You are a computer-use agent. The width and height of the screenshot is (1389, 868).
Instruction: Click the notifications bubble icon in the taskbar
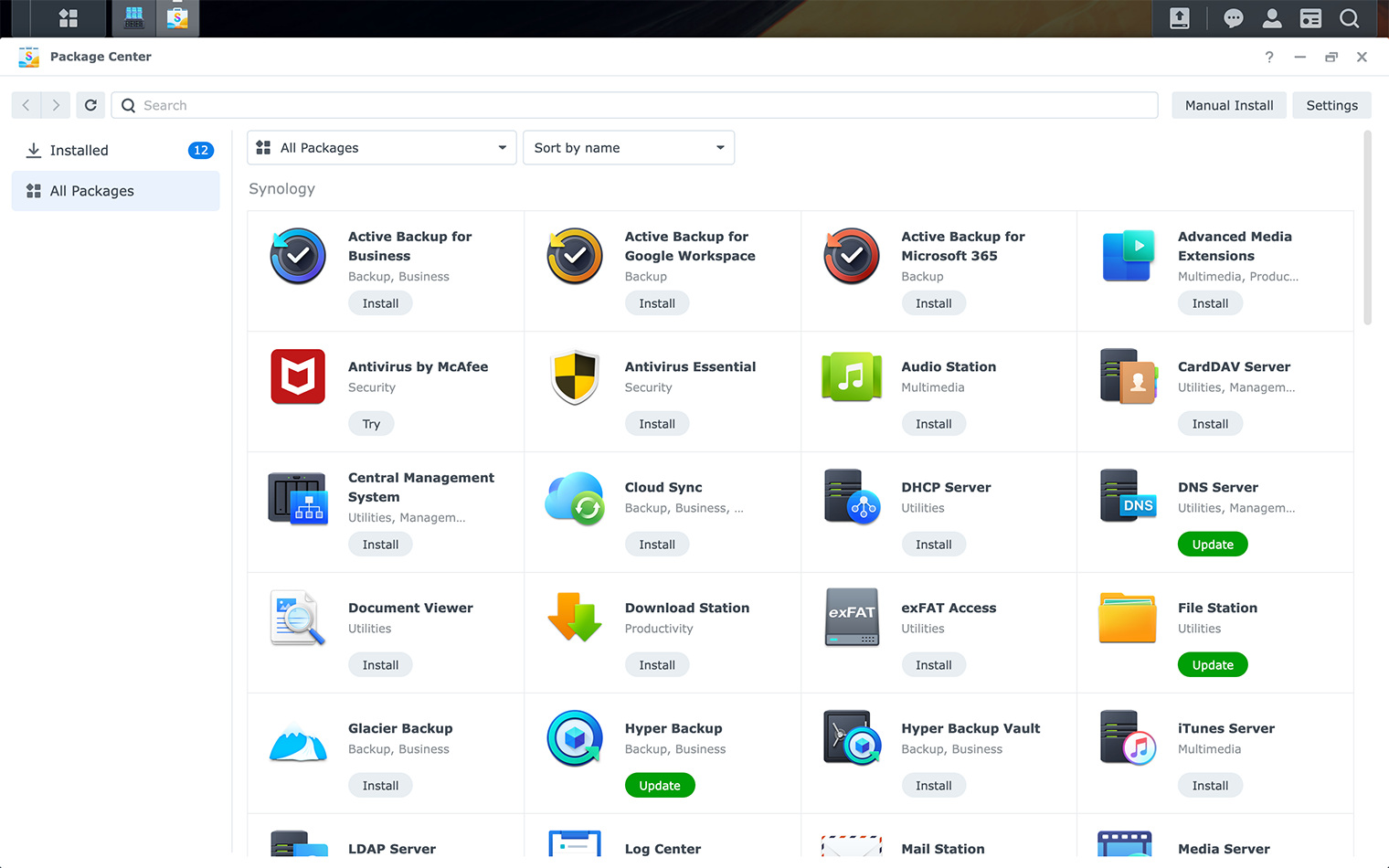(x=1233, y=18)
